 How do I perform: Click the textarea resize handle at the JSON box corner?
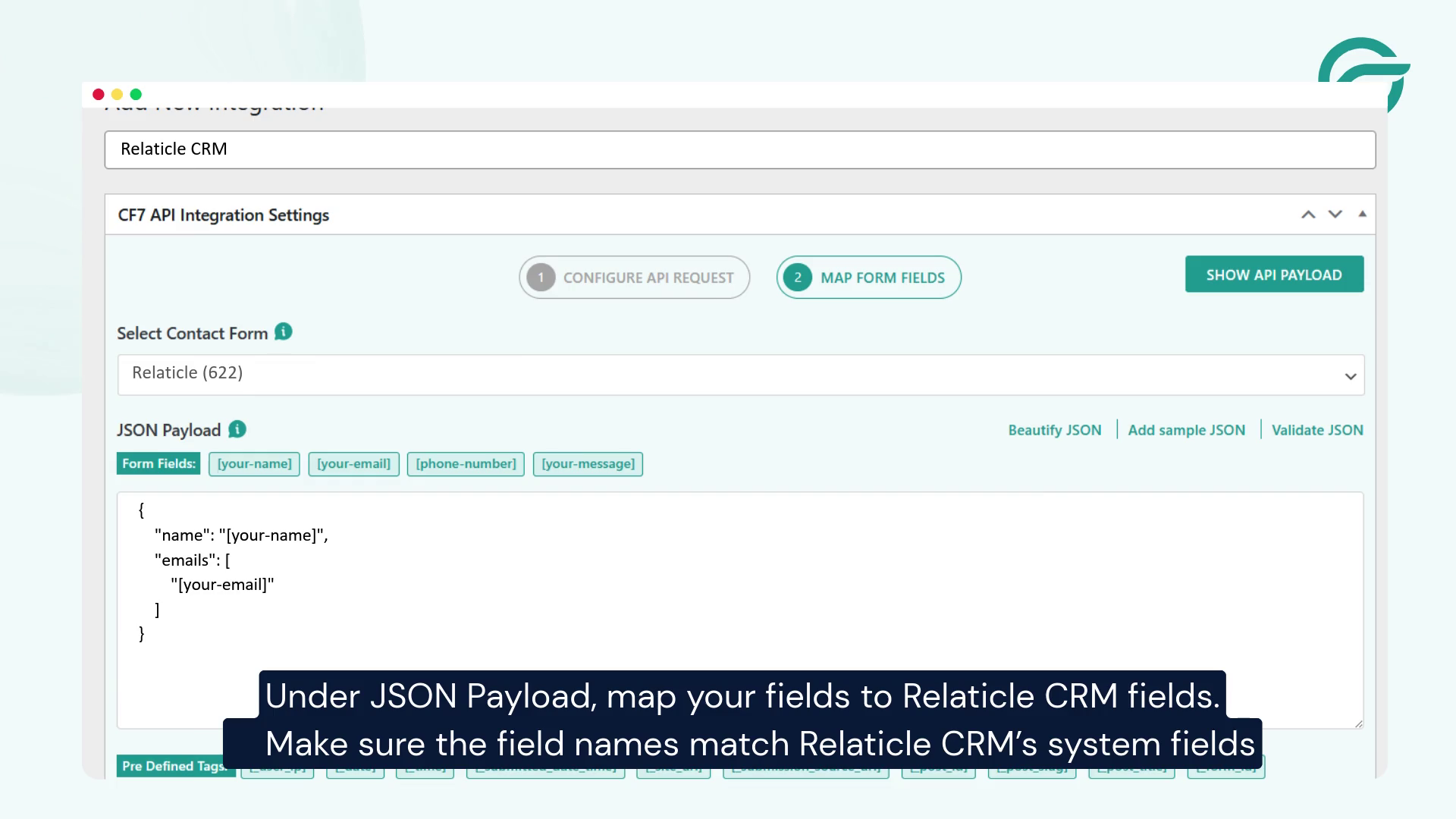(x=1358, y=723)
